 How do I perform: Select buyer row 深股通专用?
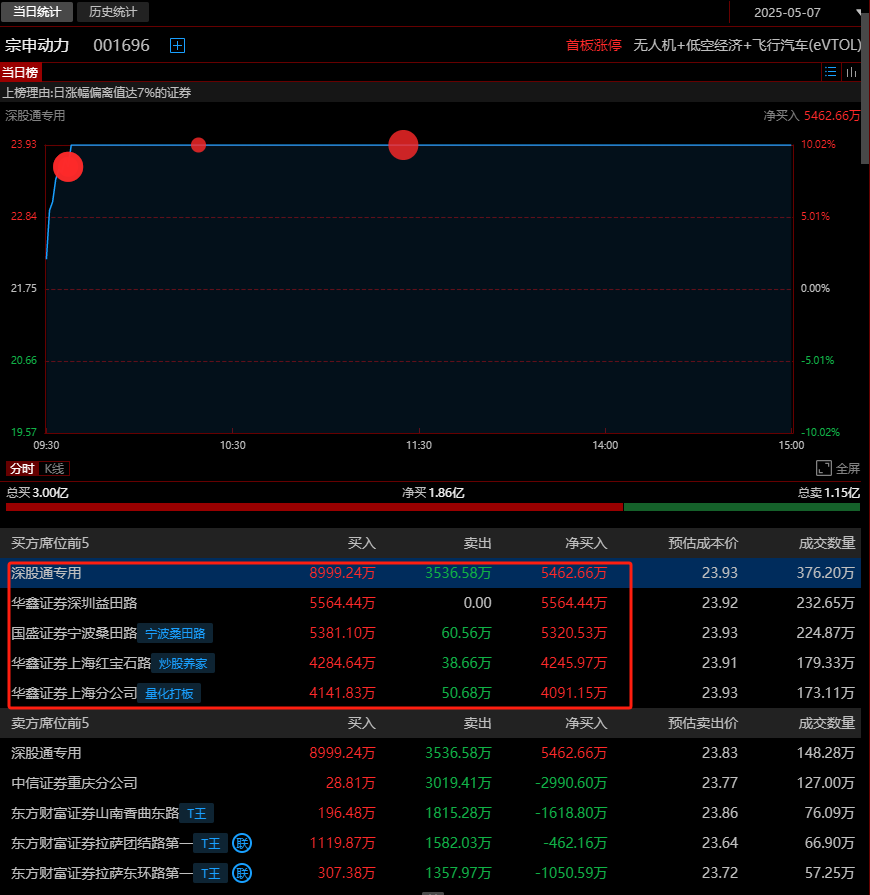[x=430, y=573]
